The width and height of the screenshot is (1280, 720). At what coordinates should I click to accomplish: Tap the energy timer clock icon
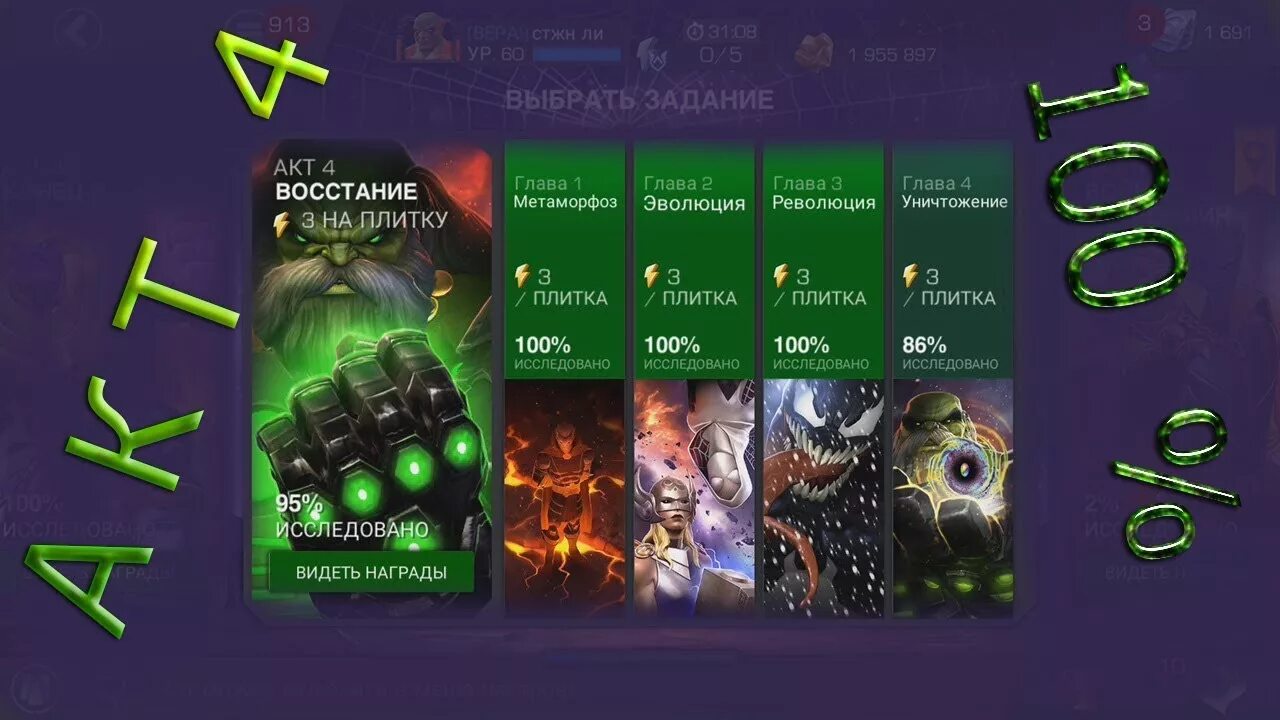point(695,32)
